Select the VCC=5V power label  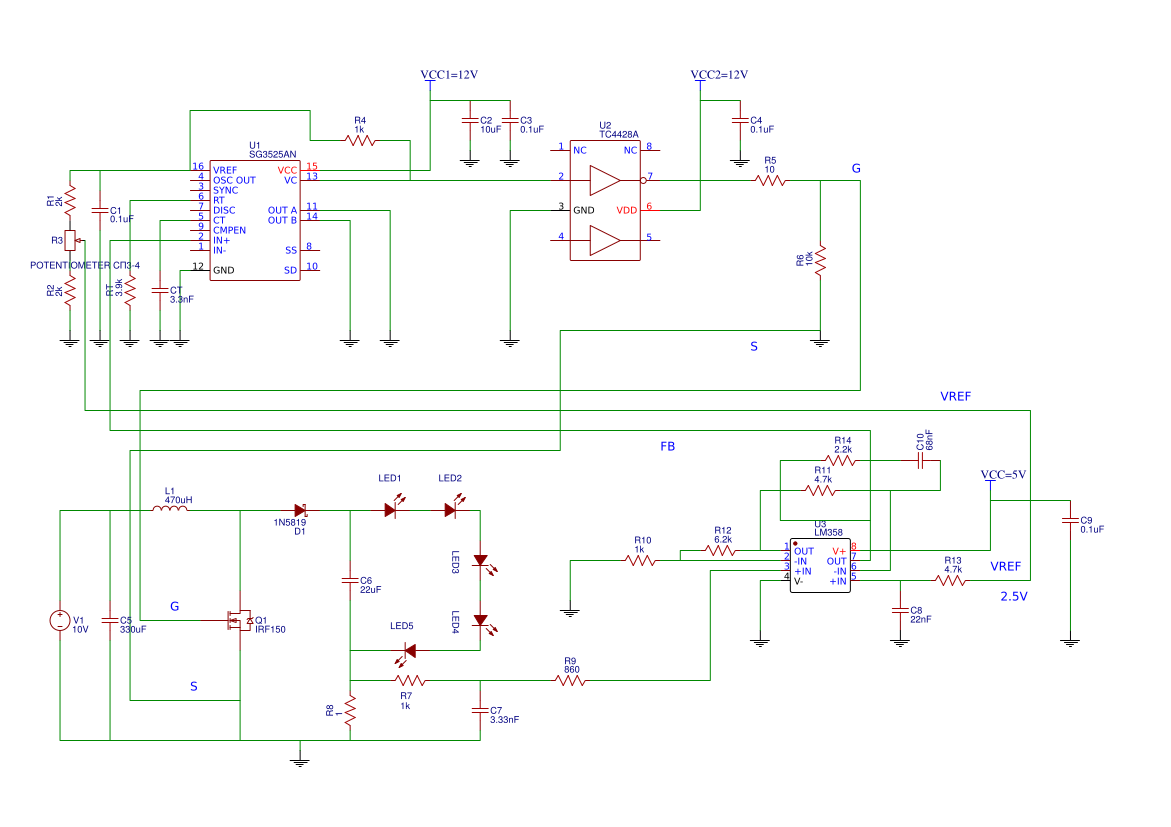[x=1003, y=474]
